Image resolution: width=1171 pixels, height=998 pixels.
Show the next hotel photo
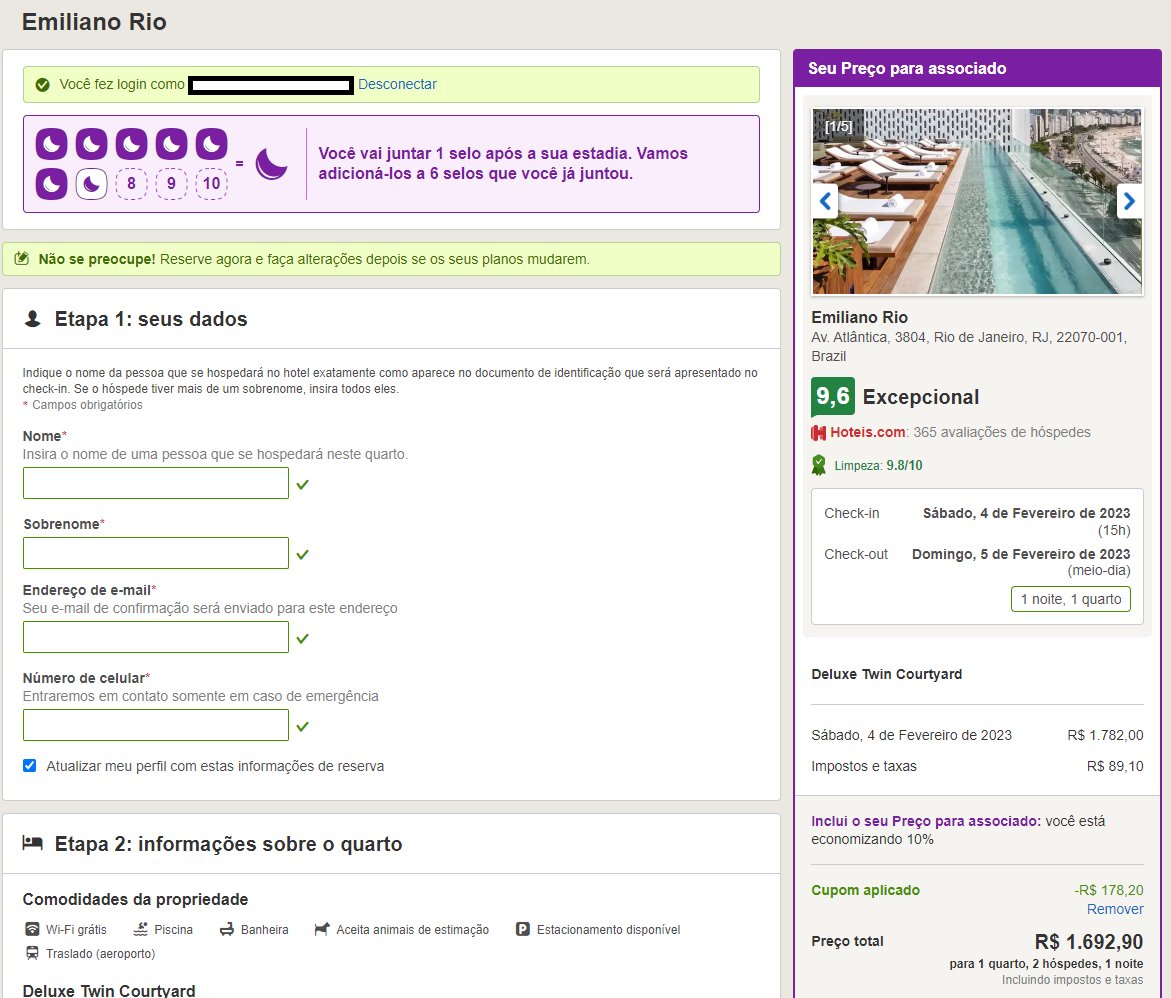1129,201
